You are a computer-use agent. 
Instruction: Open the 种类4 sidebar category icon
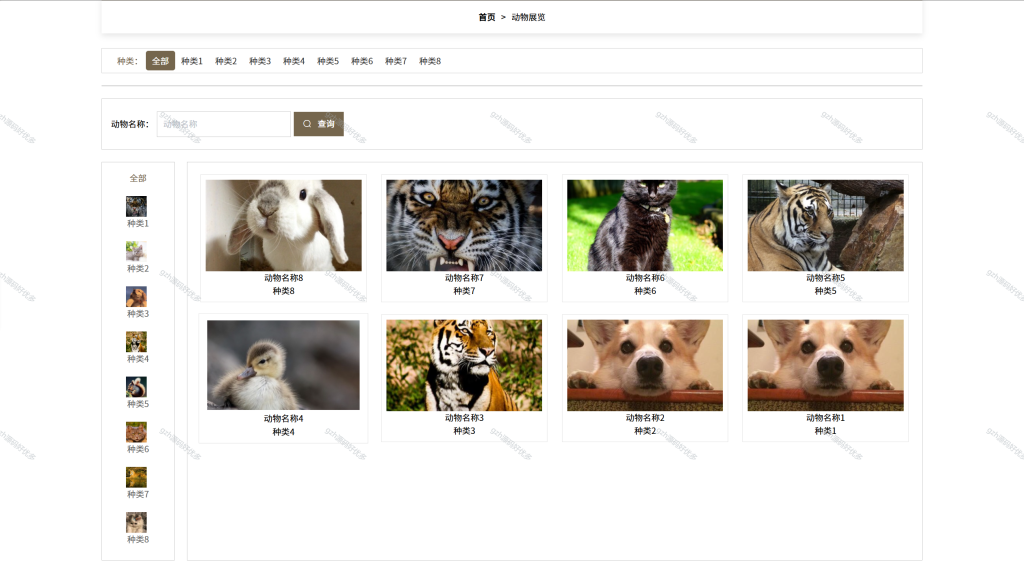[136, 342]
